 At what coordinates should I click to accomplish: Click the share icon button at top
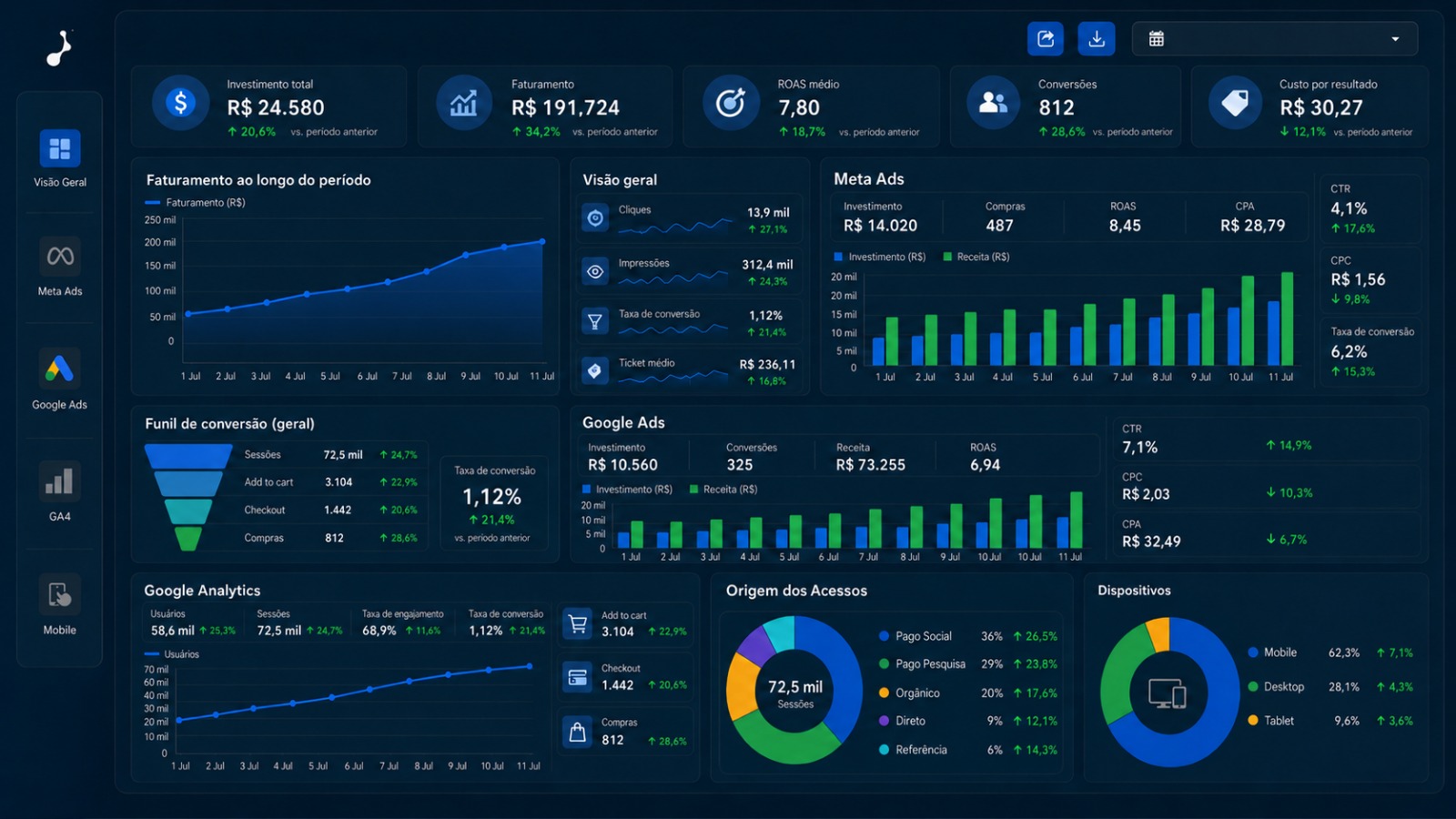(x=1046, y=39)
